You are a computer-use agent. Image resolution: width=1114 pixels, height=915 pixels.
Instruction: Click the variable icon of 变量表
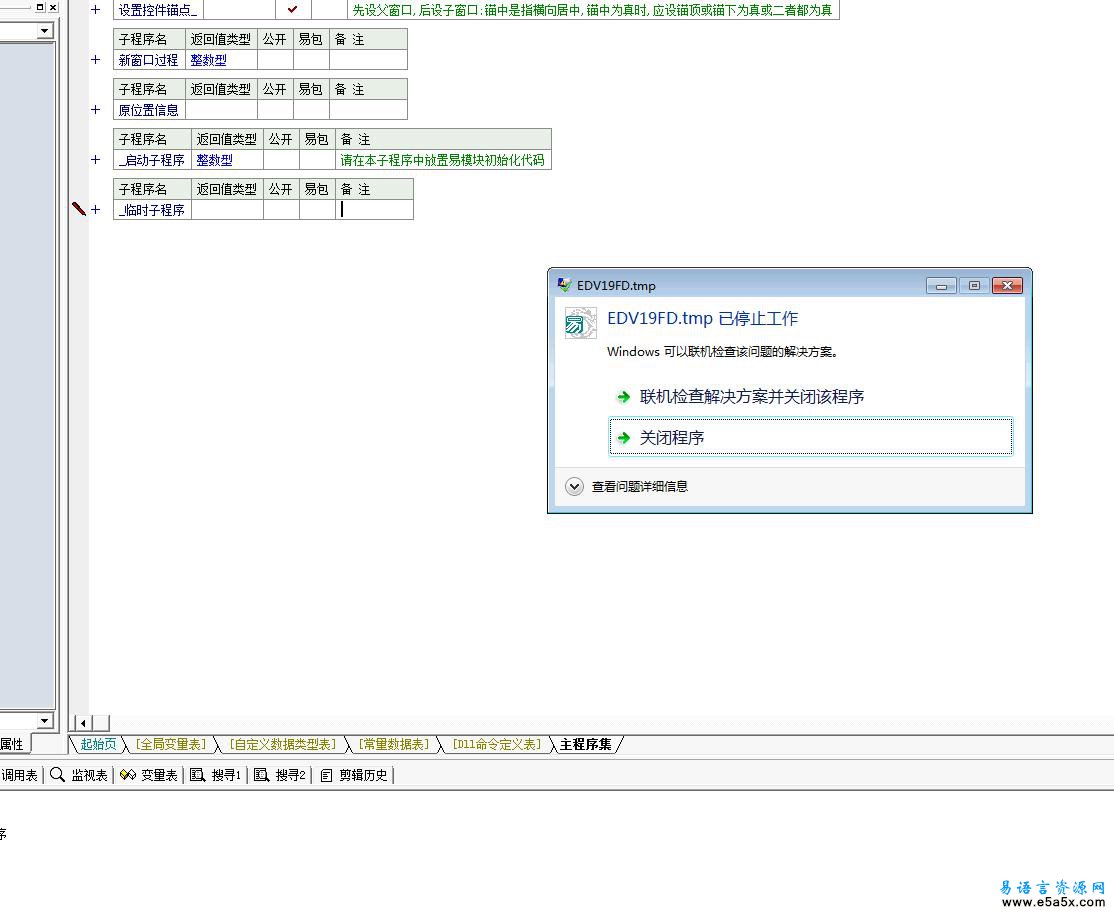click(x=128, y=775)
